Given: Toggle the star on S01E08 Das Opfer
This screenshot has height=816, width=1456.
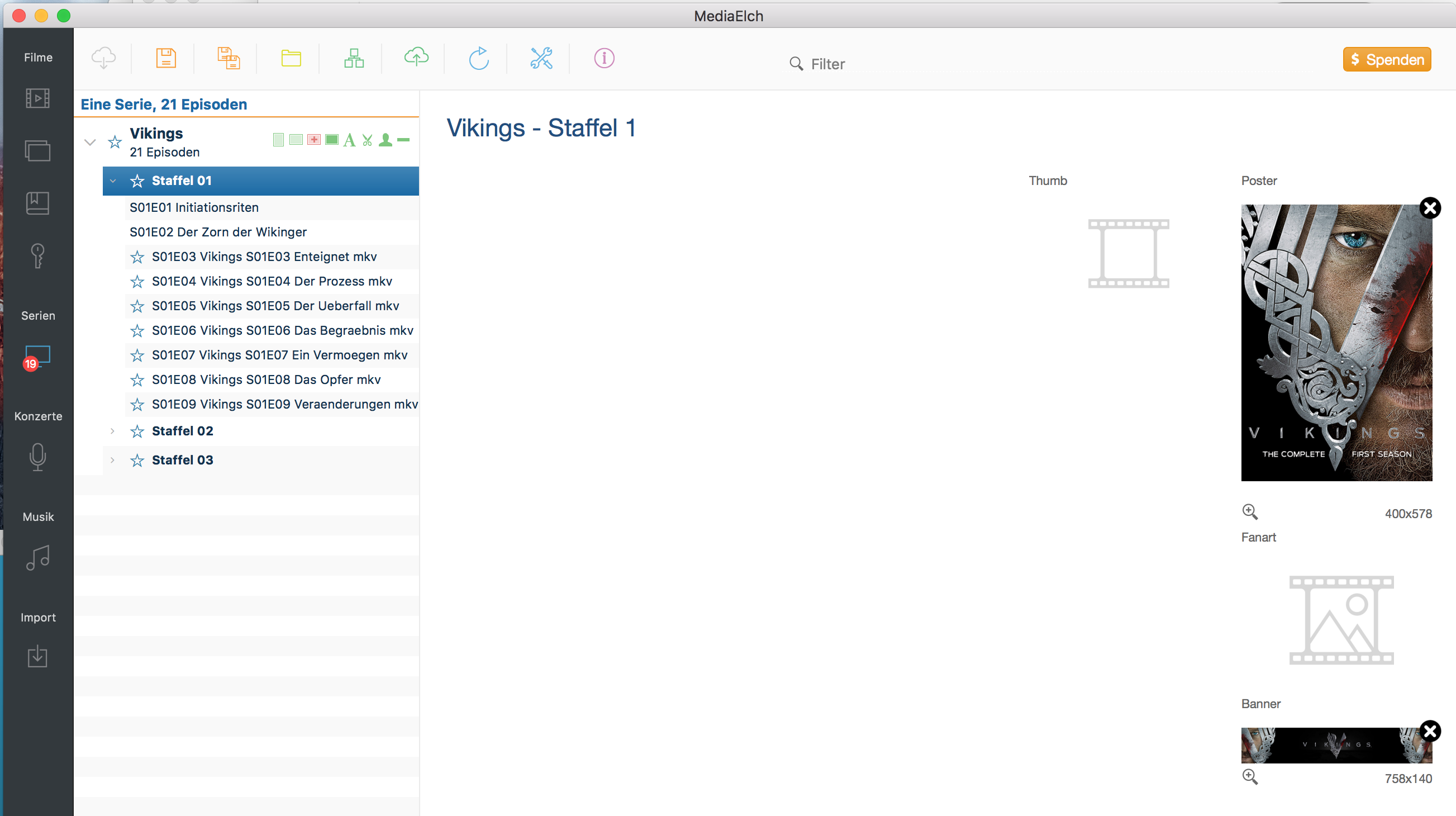Looking at the screenshot, I should click(137, 380).
